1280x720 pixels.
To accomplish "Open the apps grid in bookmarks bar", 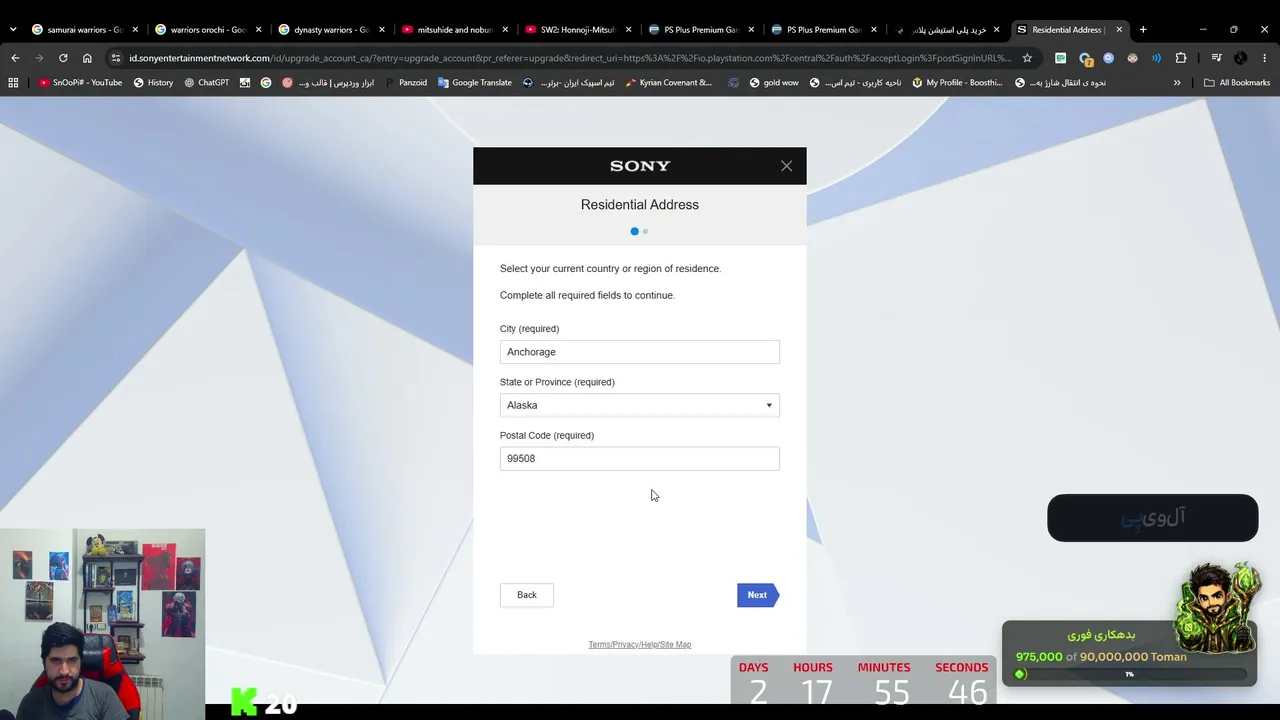I will (13, 83).
